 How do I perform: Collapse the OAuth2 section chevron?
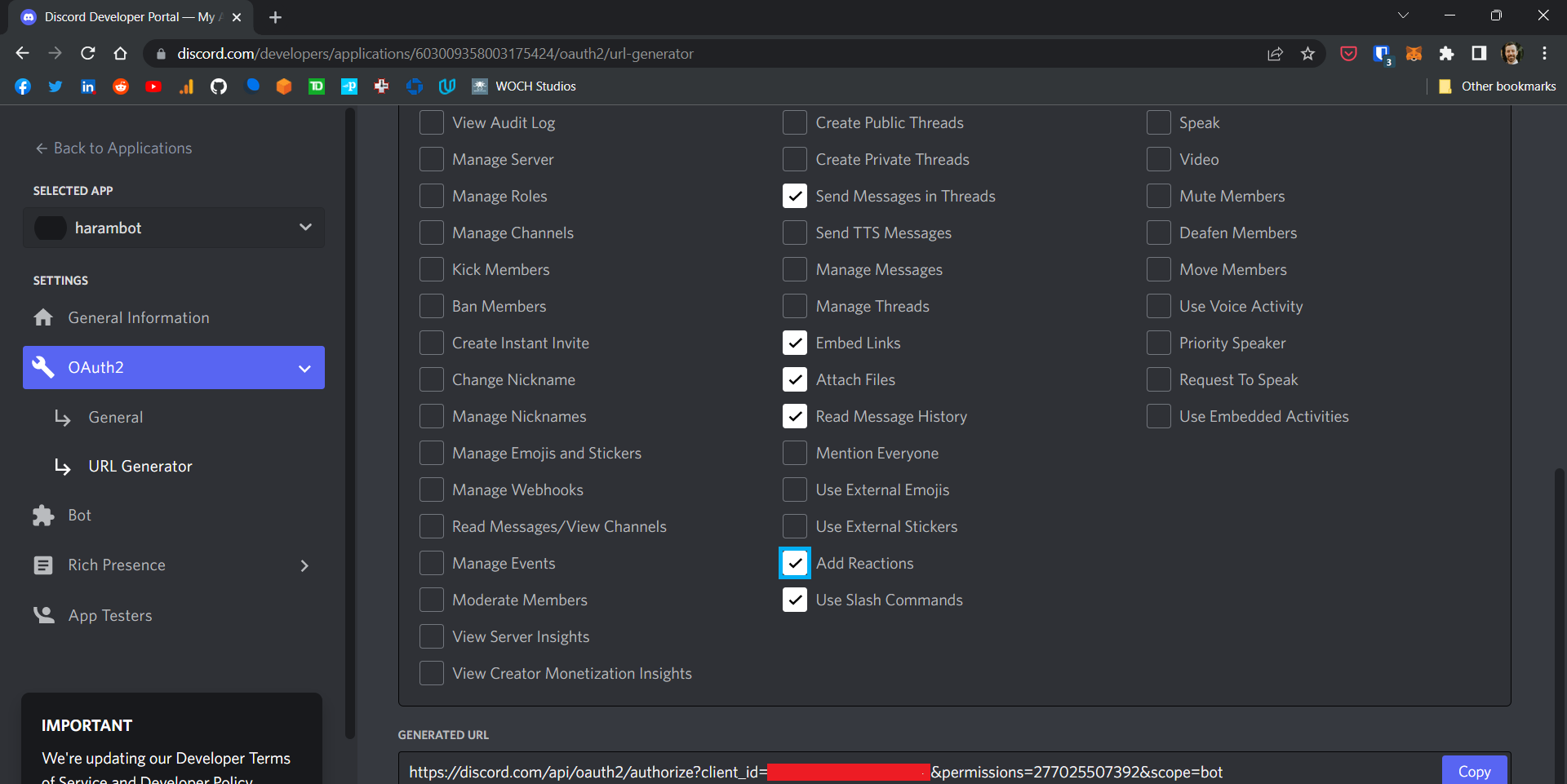click(304, 368)
